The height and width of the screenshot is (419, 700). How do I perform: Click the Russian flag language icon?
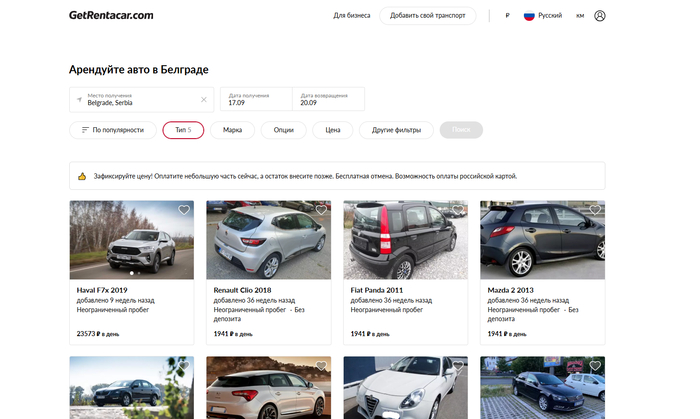(x=529, y=16)
